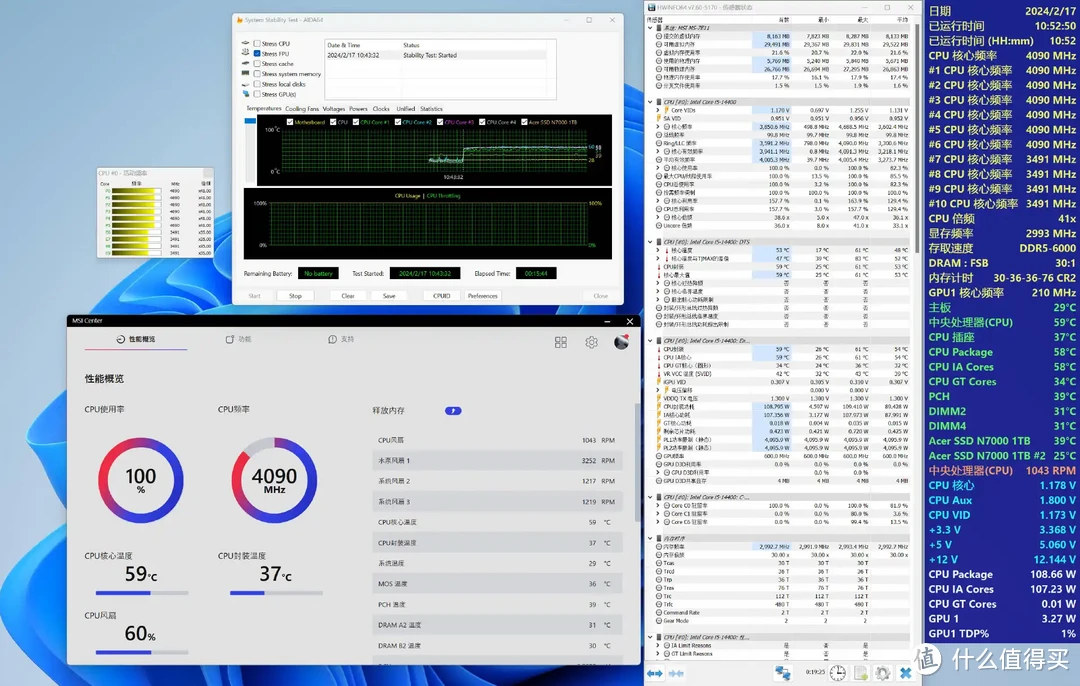
Task: Open the Powers tab in AIDA64
Action: (358, 109)
